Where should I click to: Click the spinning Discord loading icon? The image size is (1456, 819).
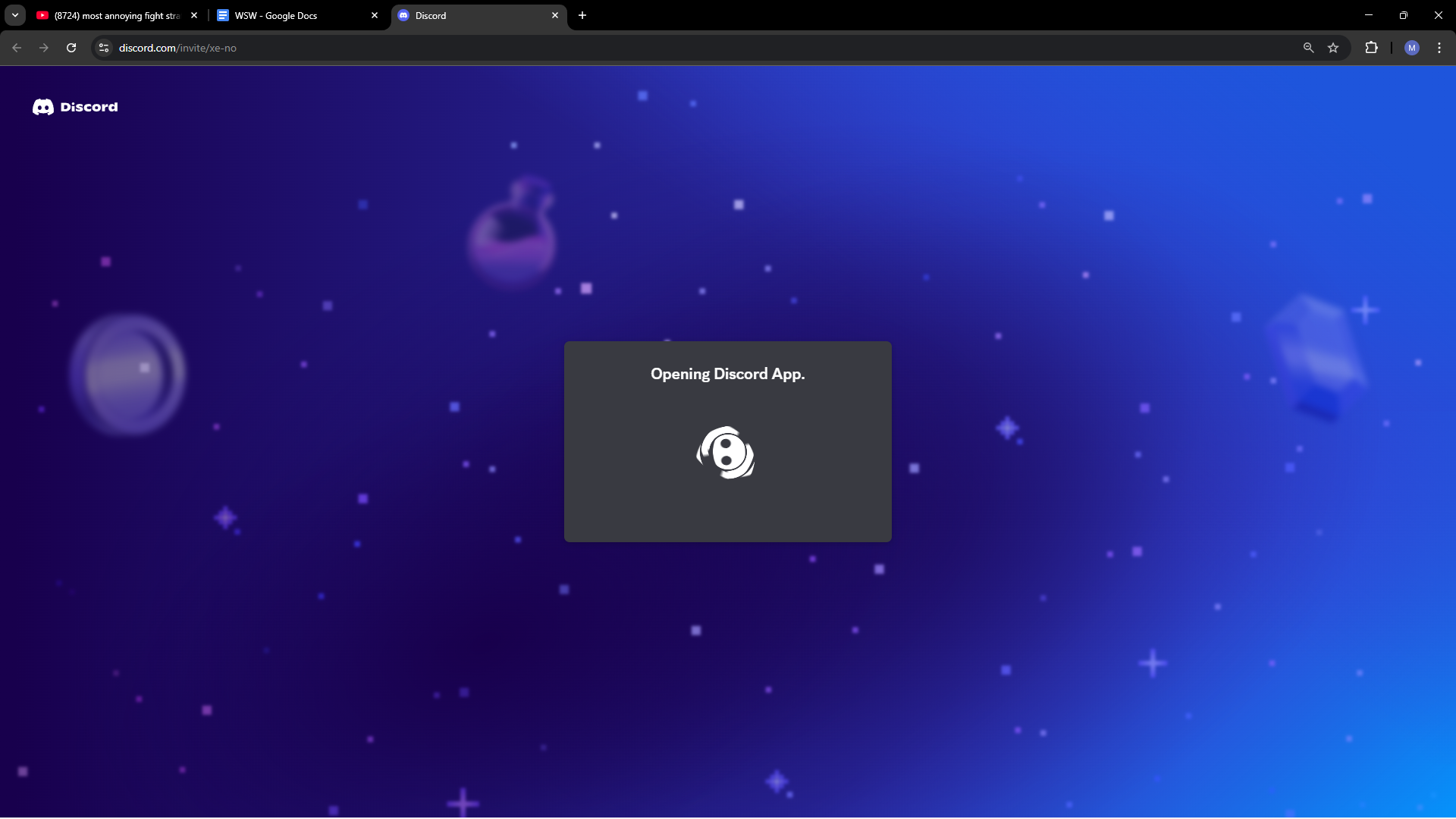click(x=726, y=453)
